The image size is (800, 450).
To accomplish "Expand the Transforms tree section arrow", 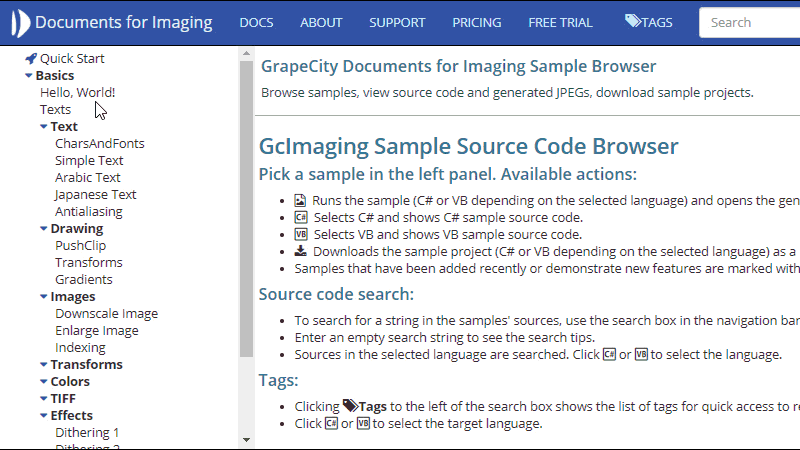I will tap(44, 365).
